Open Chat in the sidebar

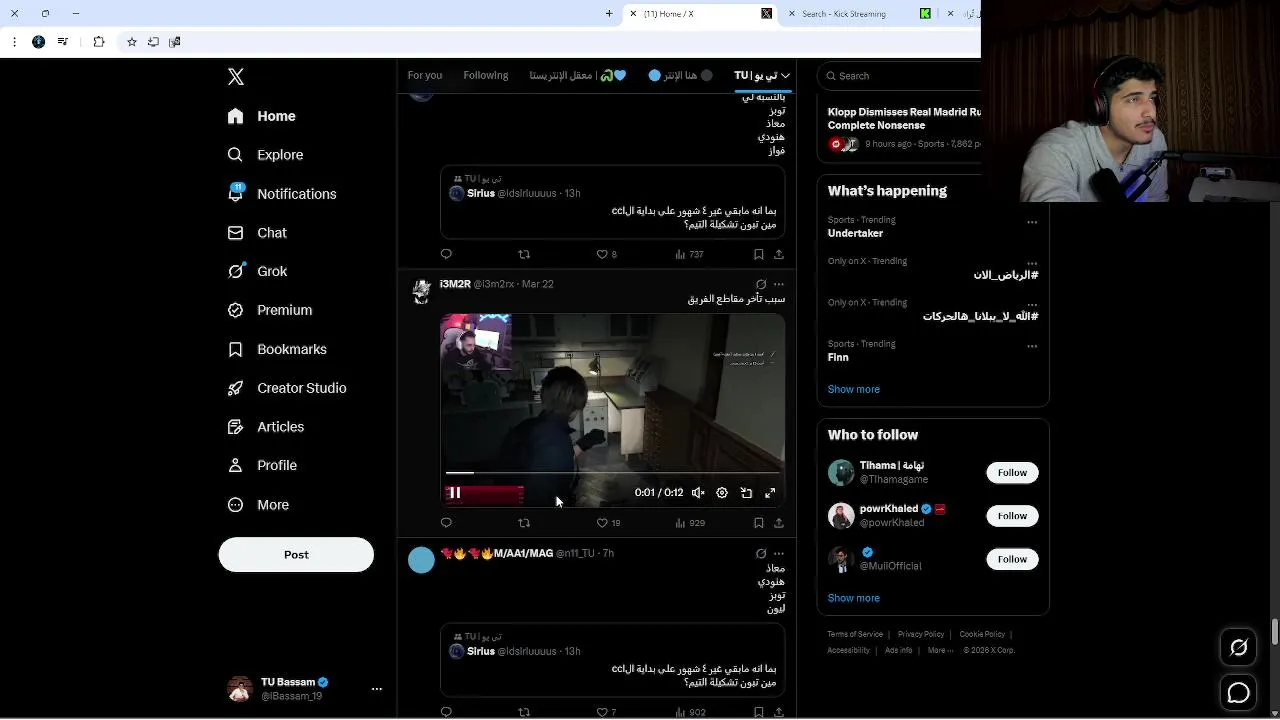[257, 233]
